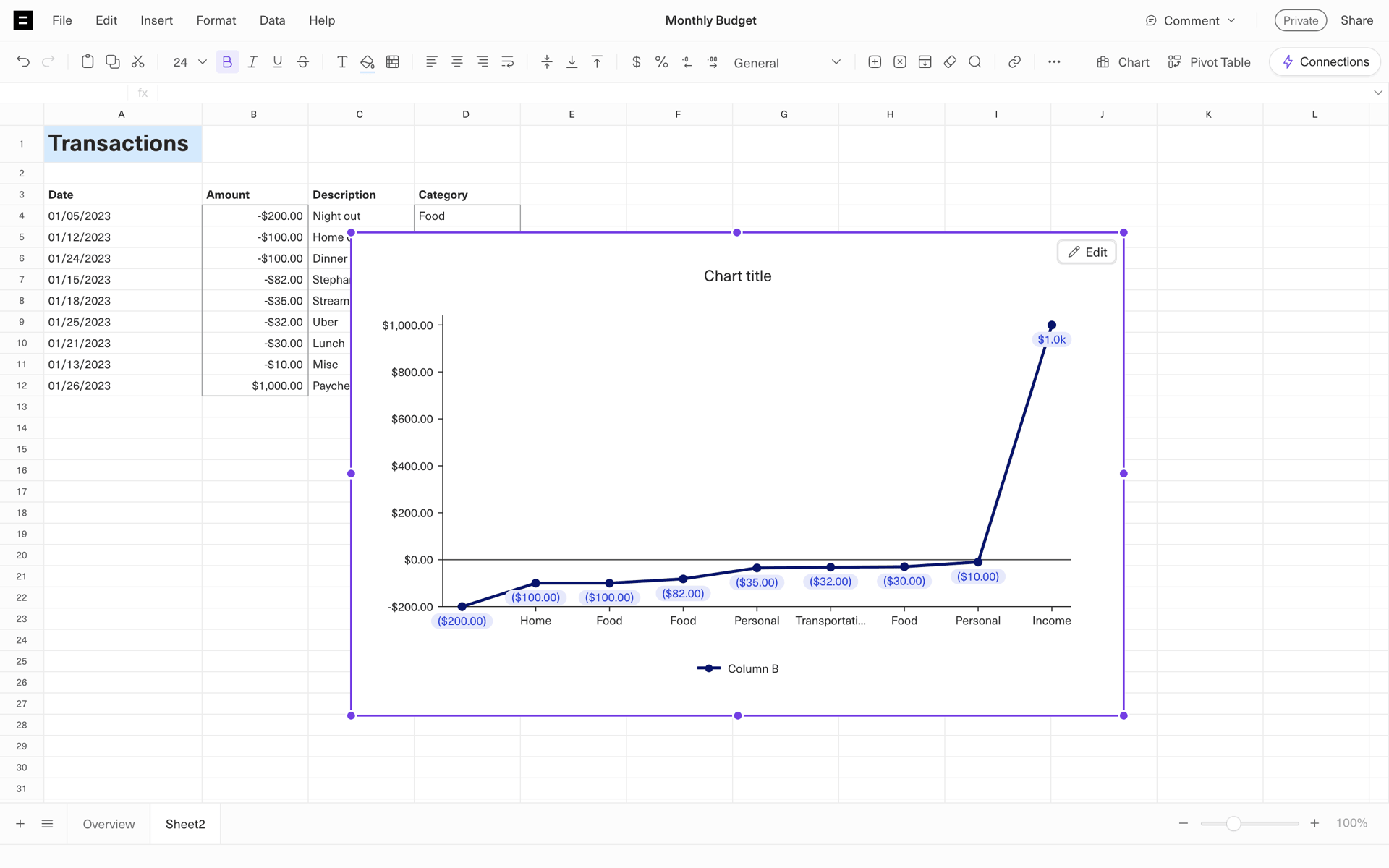
Task: Add a new sheet with plus
Action: (x=20, y=824)
